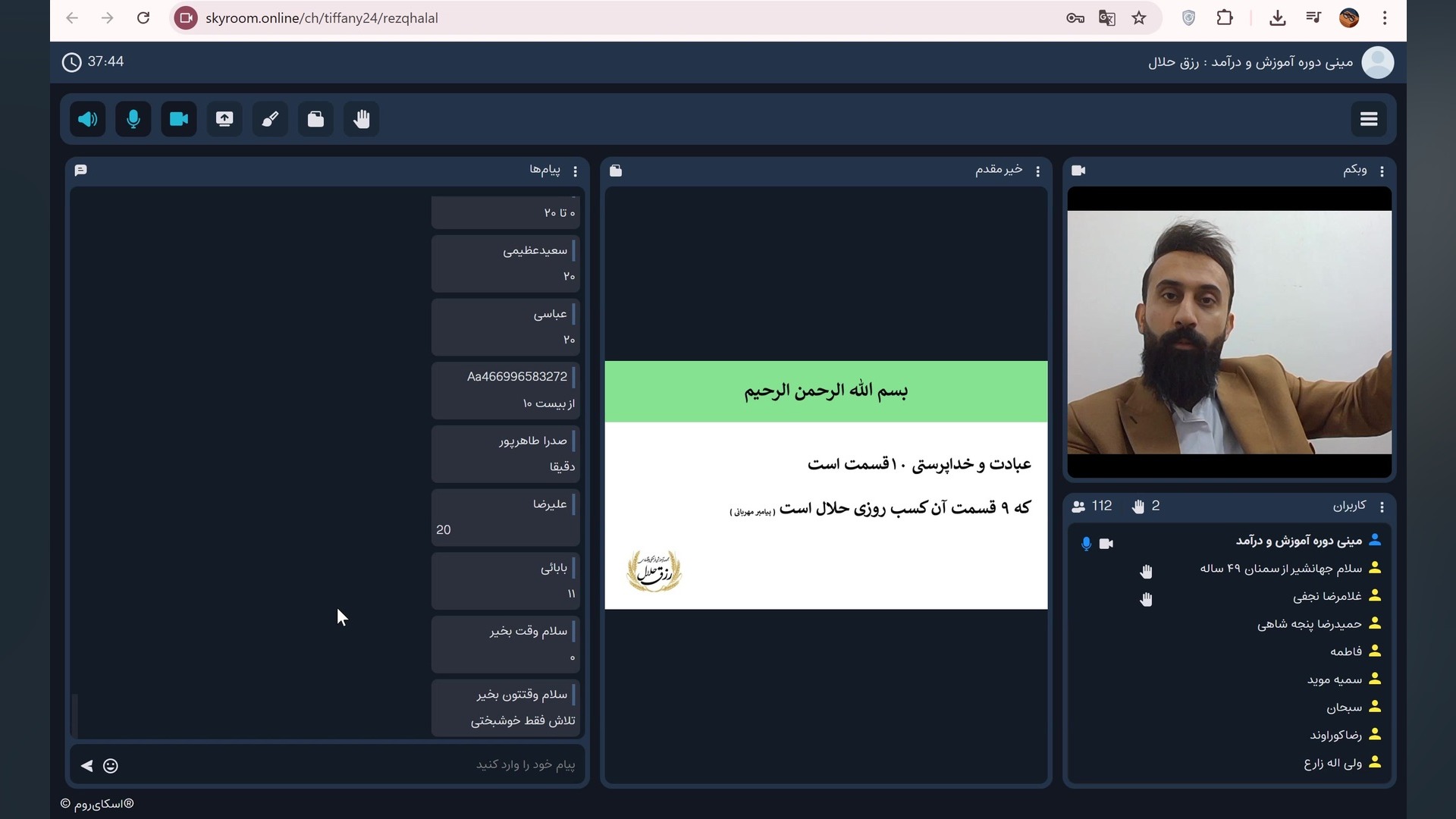The width and height of the screenshot is (1456, 819).
Task: Open the webcam panel options menu
Action: (x=1382, y=171)
